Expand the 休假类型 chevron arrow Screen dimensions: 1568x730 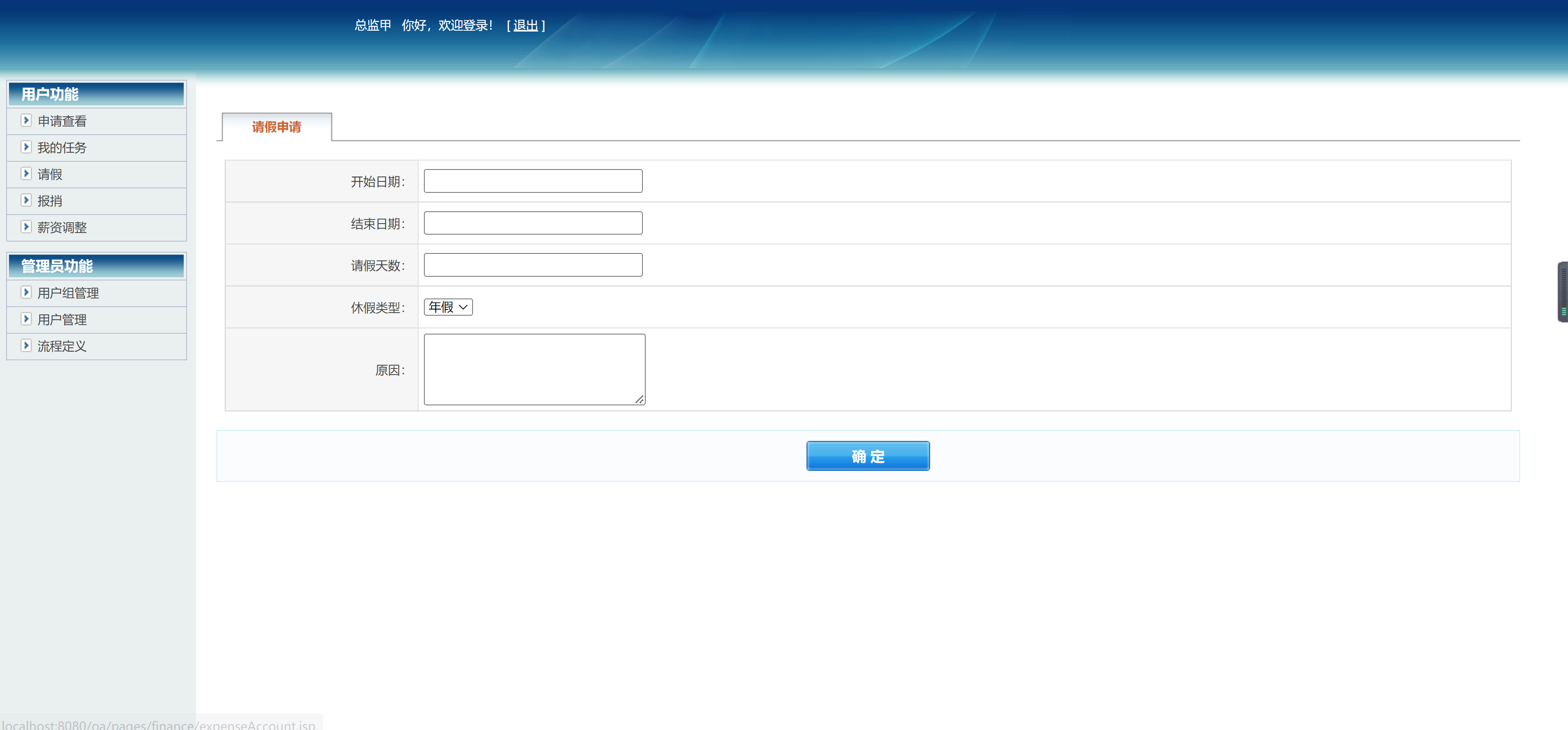(x=463, y=307)
